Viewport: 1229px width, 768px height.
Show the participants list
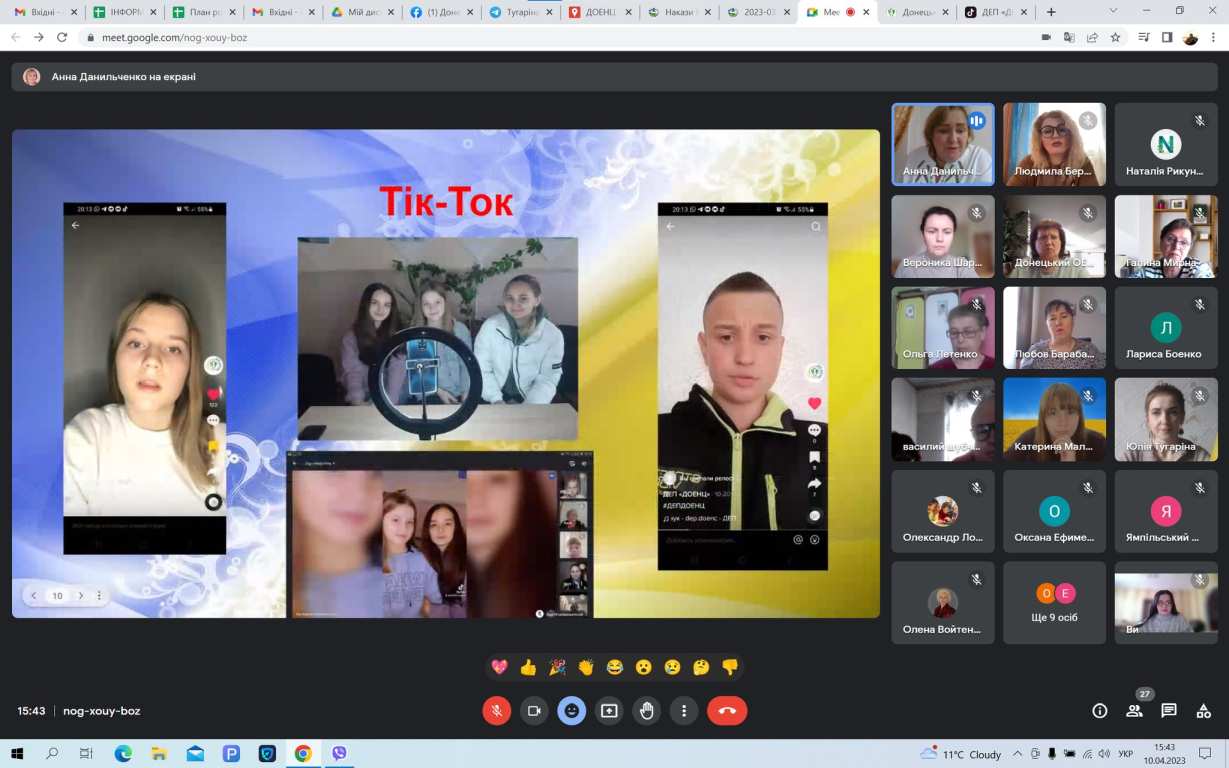point(1134,711)
